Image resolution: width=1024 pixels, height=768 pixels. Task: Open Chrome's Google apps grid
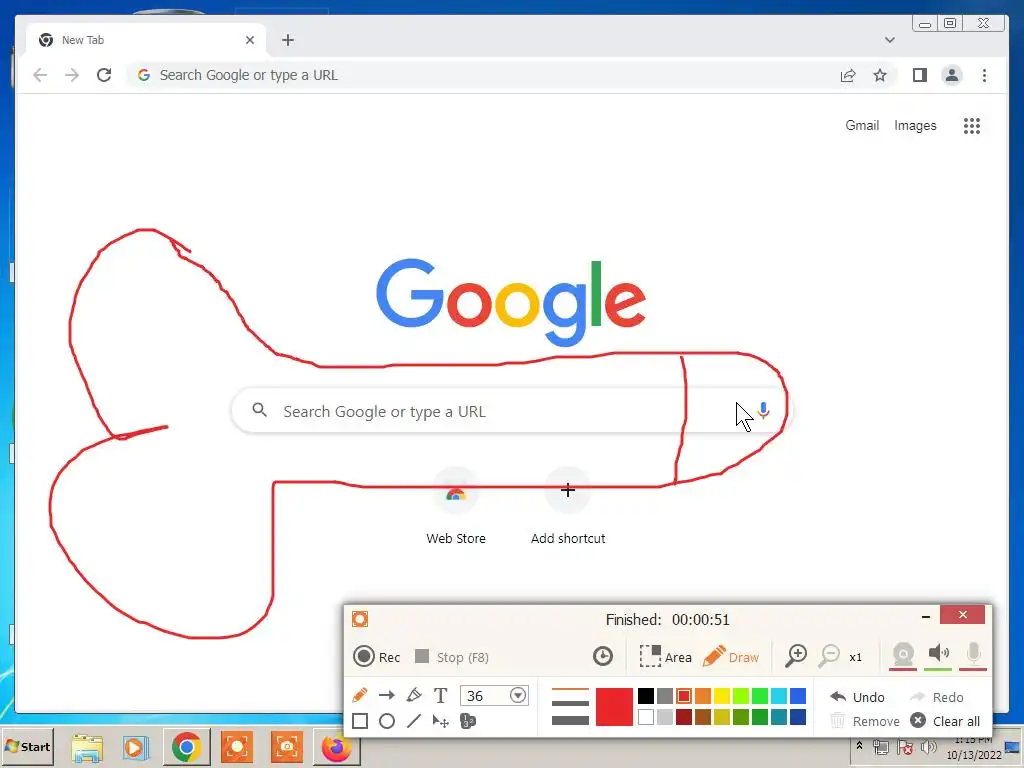[x=972, y=125]
